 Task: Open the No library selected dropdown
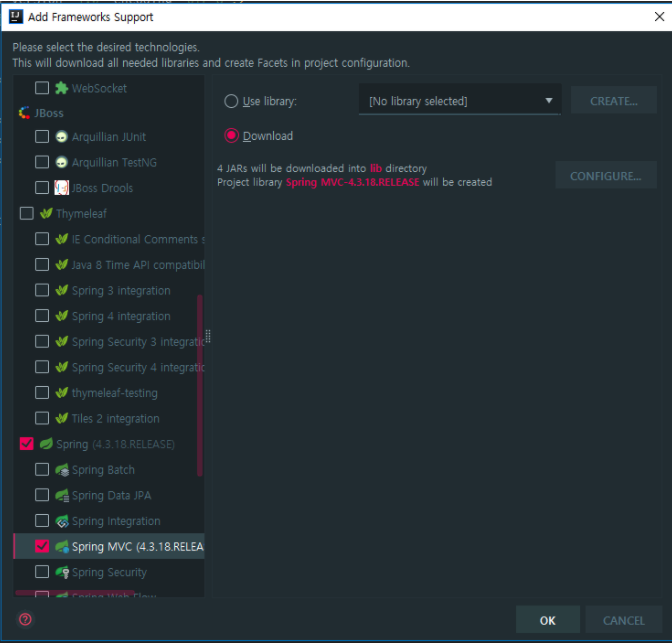[460, 101]
